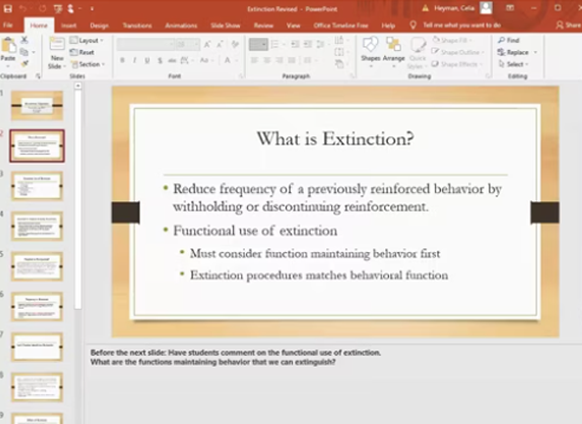The width and height of the screenshot is (582, 424).
Task: Toggle Bold formatting
Action: tap(122, 60)
